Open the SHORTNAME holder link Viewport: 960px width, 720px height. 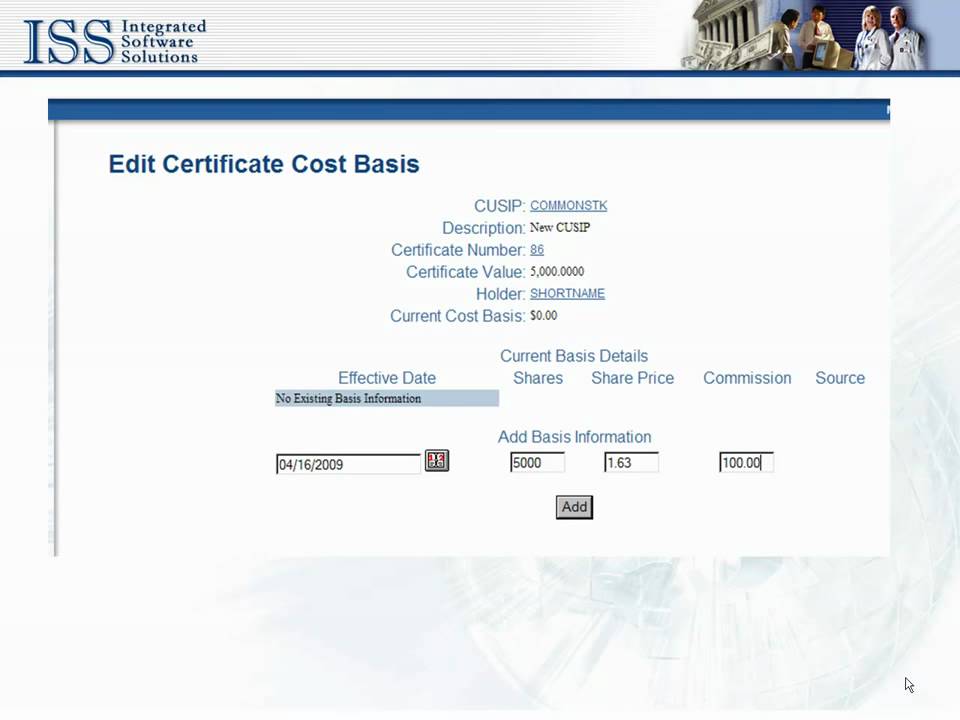click(x=567, y=294)
